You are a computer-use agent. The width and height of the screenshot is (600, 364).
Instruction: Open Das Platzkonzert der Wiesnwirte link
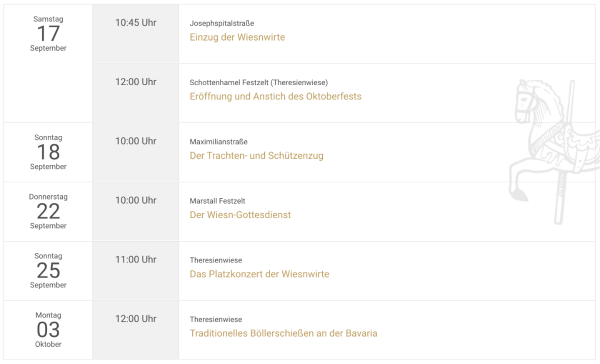259,274
